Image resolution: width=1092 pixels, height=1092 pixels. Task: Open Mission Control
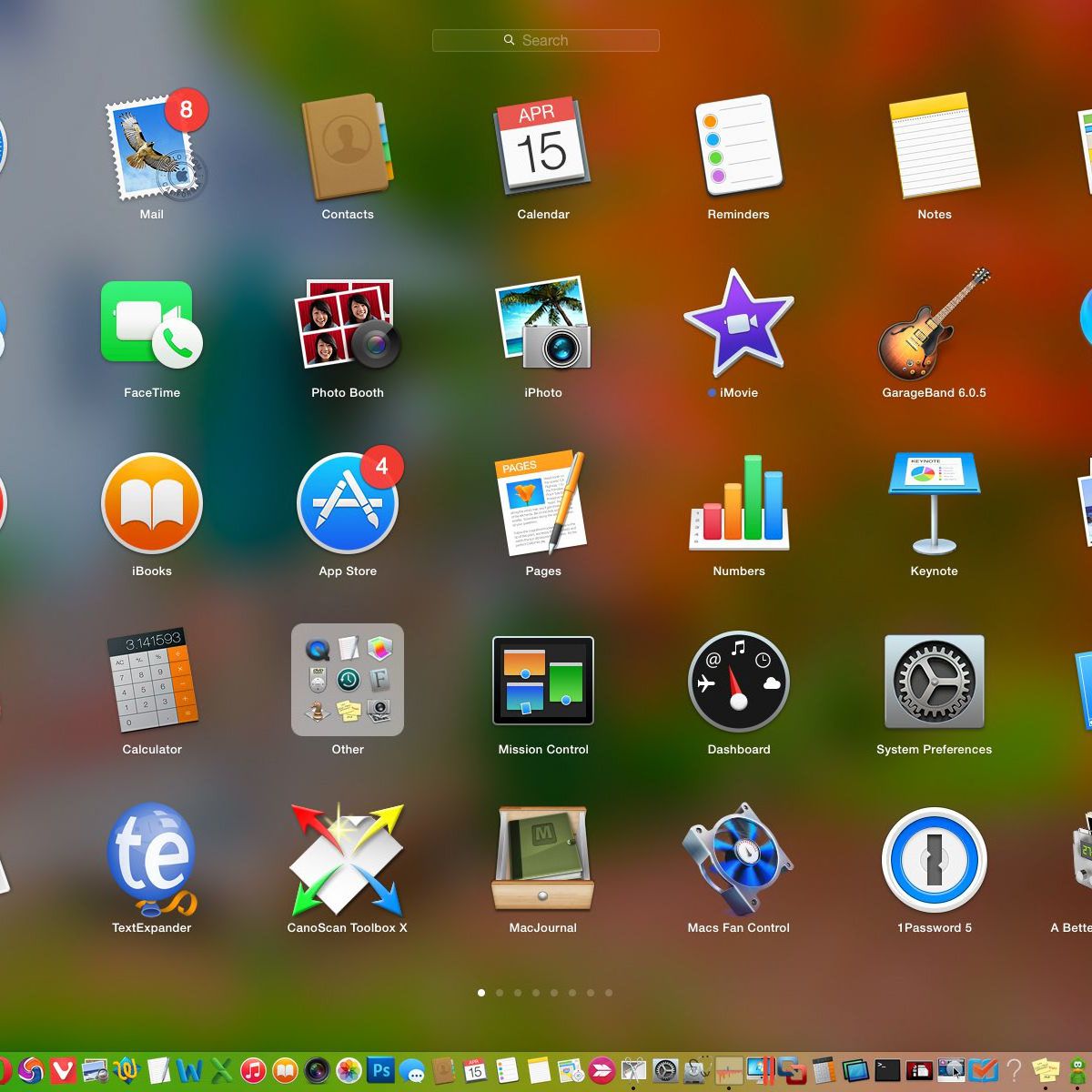pyautogui.click(x=542, y=682)
